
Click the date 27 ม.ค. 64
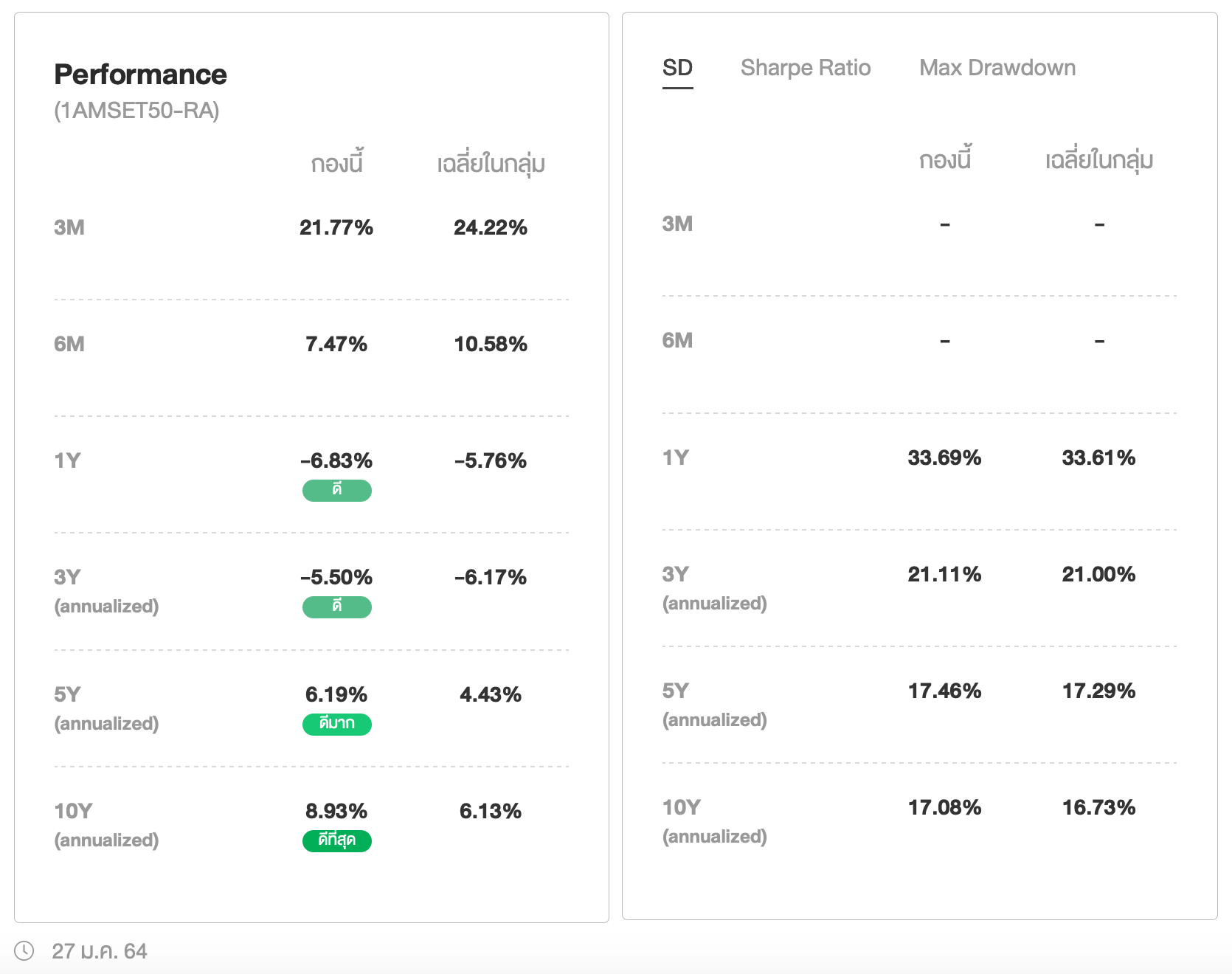point(100,951)
